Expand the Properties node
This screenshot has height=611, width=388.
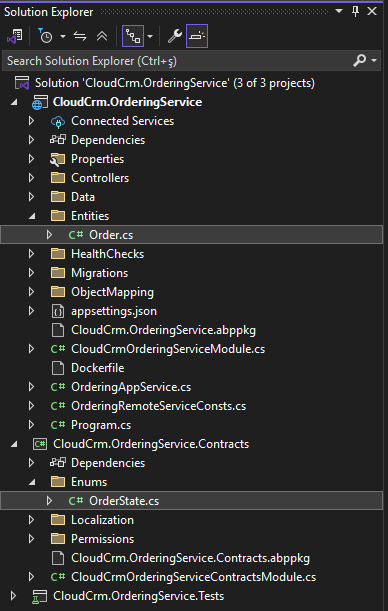[x=32, y=159]
